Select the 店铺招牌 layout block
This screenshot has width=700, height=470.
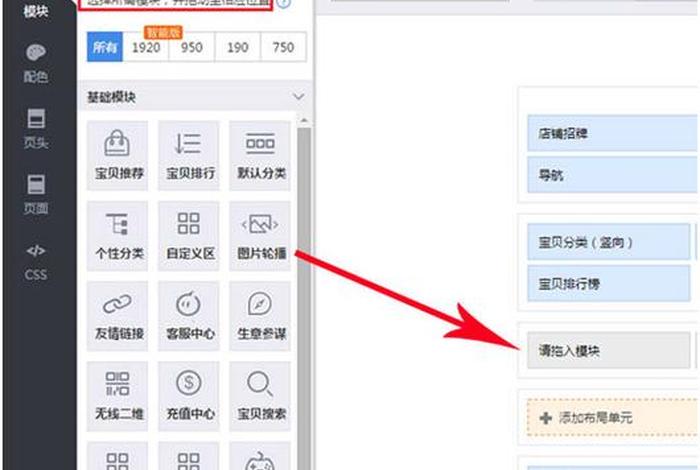tap(612, 133)
